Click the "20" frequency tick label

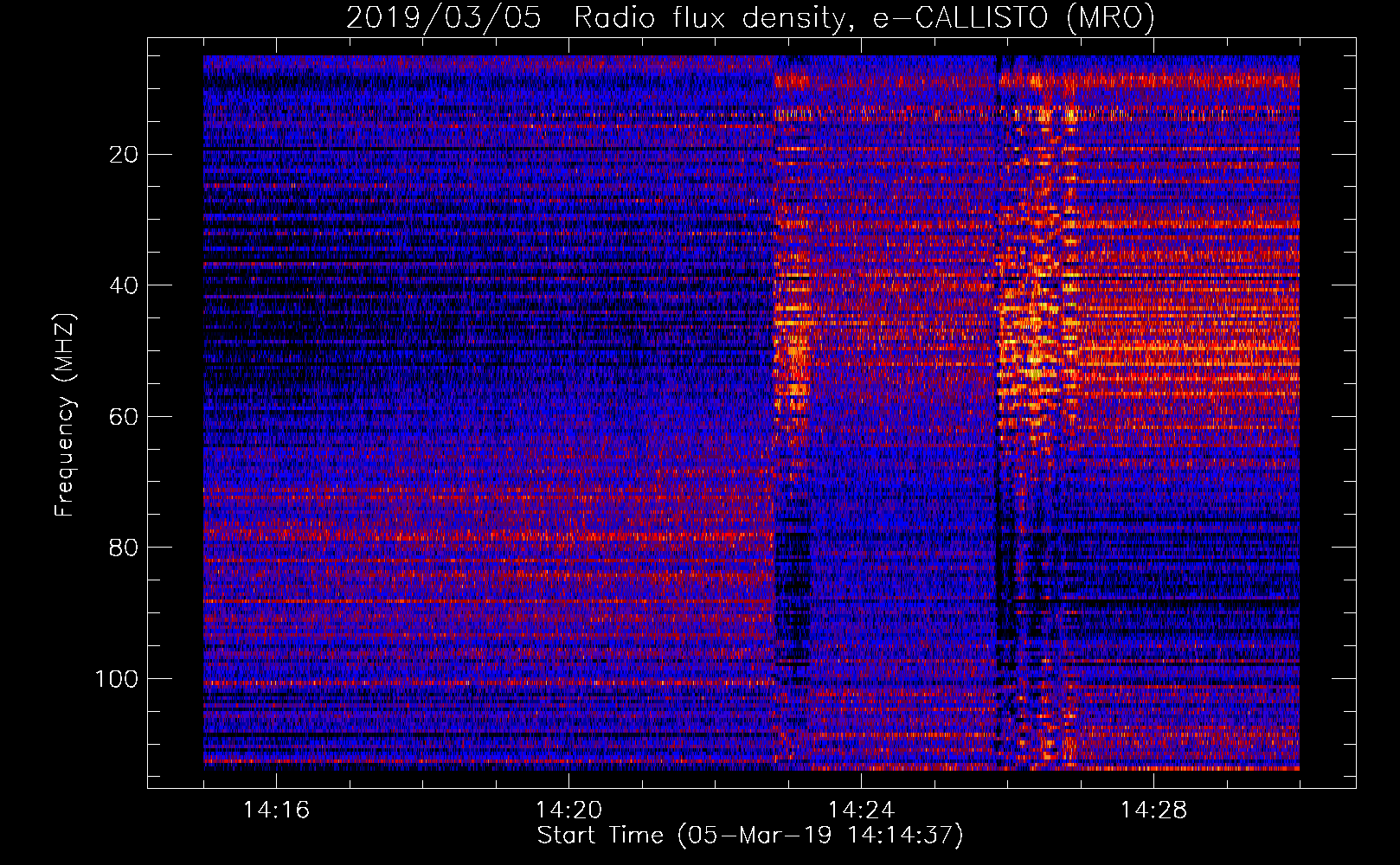click(x=125, y=155)
